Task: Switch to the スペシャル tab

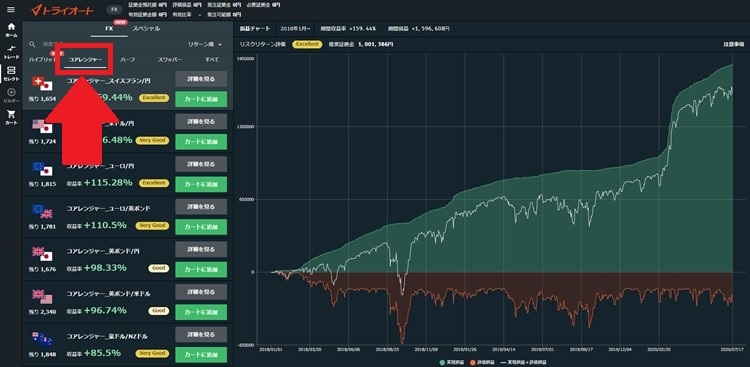Action: click(x=146, y=29)
